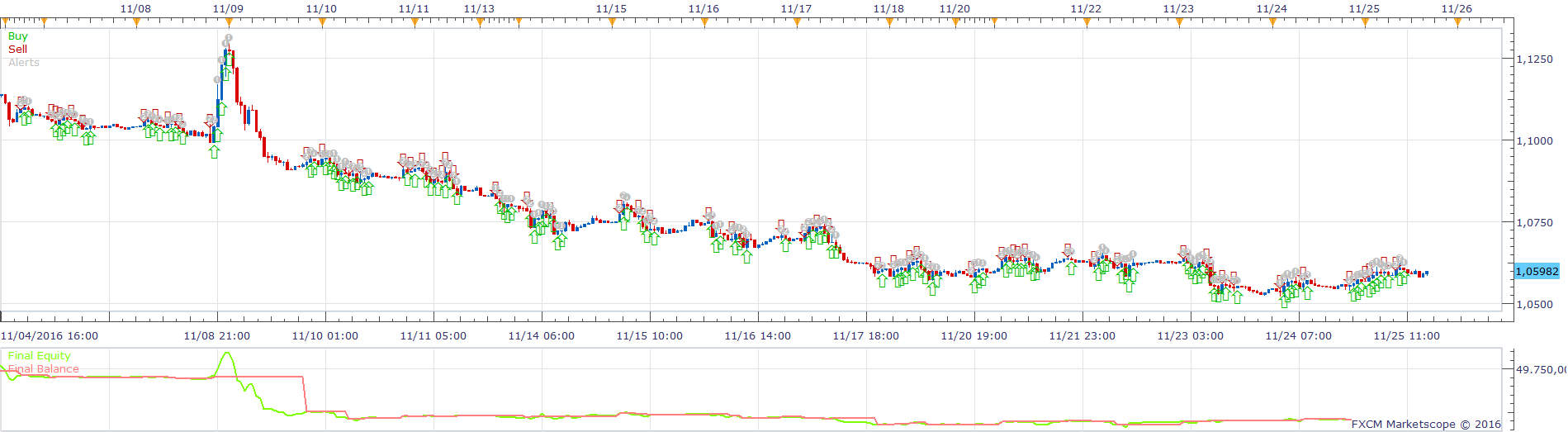Viewport: 1568px width, 432px height.
Task: Click the 11/24 07:00 time label
Action: tap(1299, 336)
